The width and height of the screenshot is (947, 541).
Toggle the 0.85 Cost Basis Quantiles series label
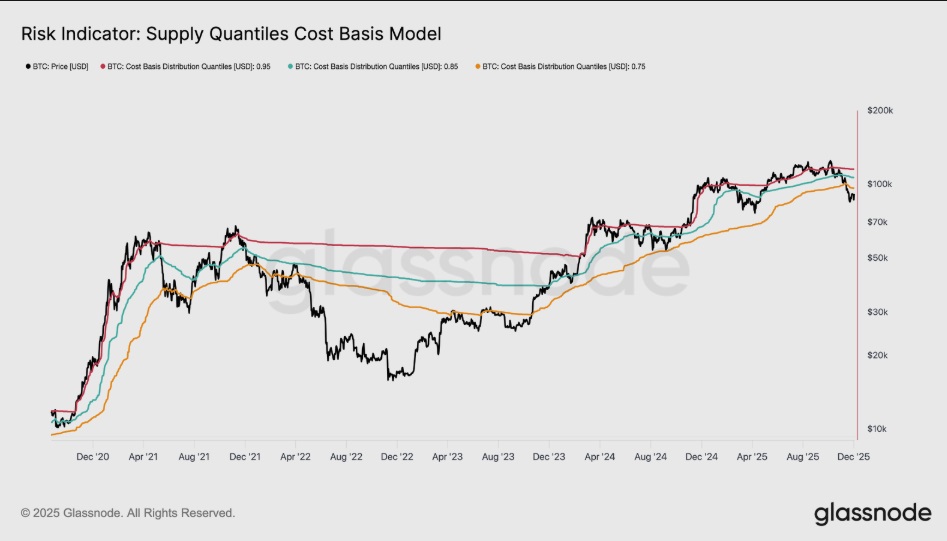(383, 66)
